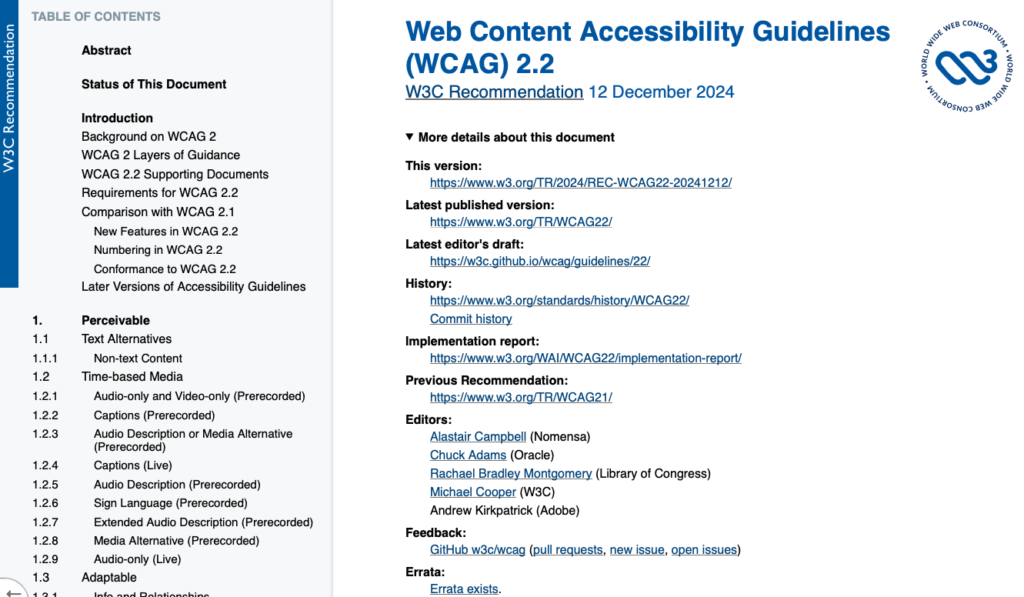Open the GitHub w3c/wcag repository link

pos(476,549)
